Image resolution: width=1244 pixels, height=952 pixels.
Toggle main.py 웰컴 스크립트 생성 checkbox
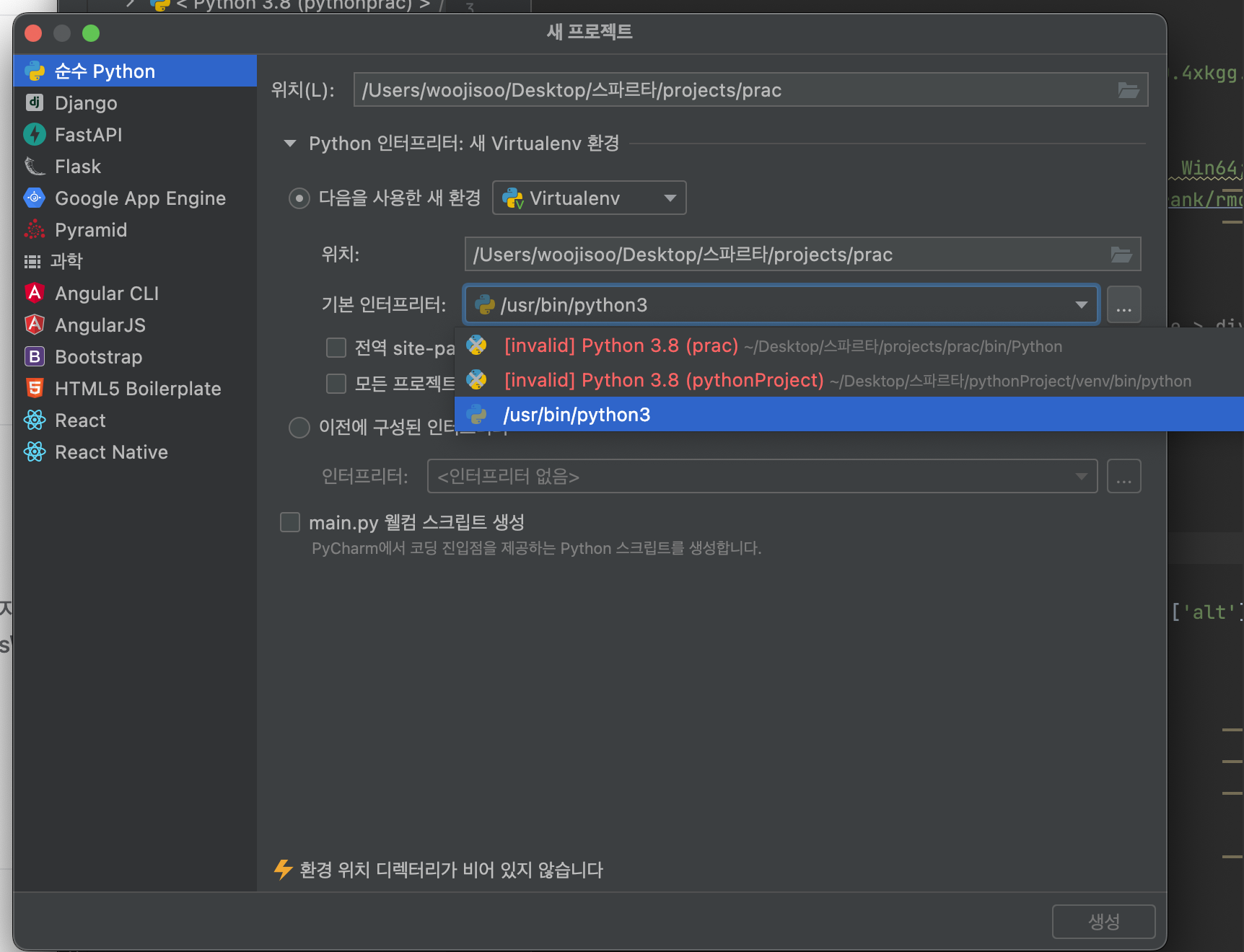(290, 522)
